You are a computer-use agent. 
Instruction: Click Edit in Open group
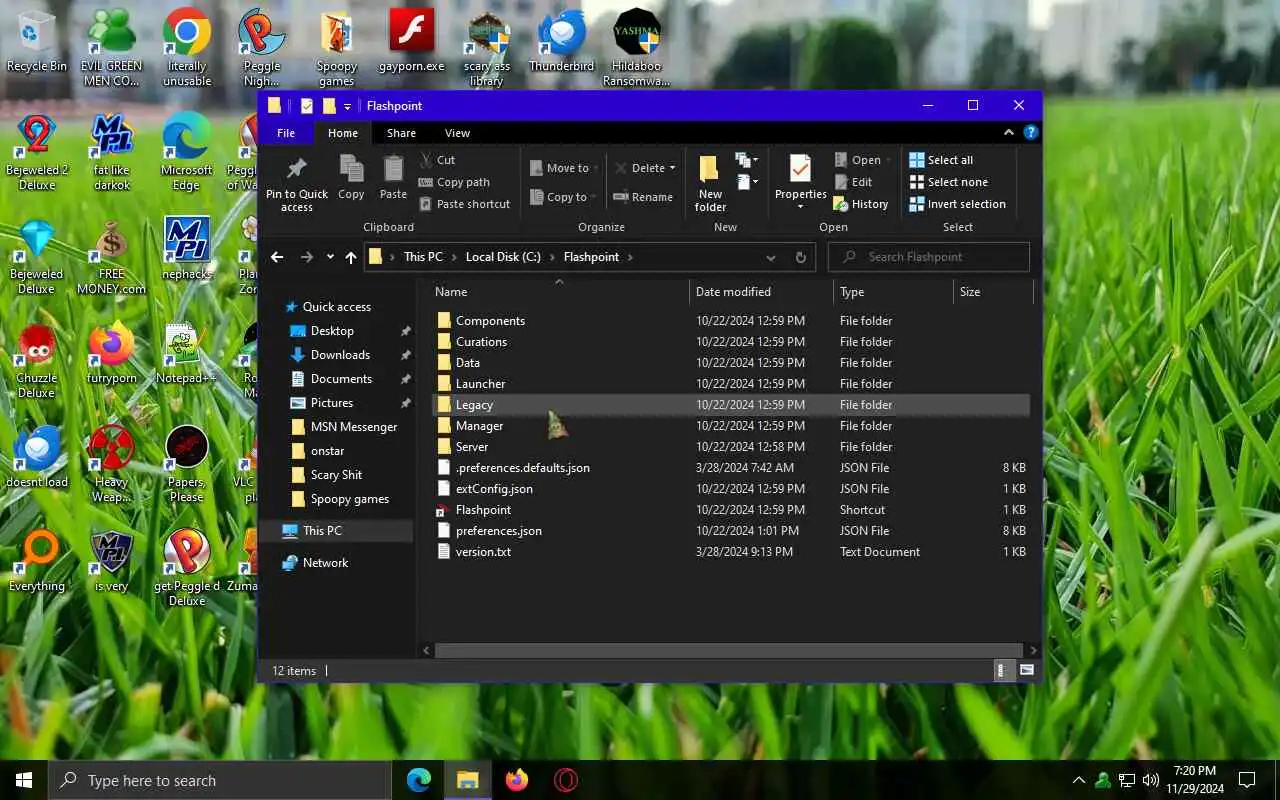pos(853,182)
